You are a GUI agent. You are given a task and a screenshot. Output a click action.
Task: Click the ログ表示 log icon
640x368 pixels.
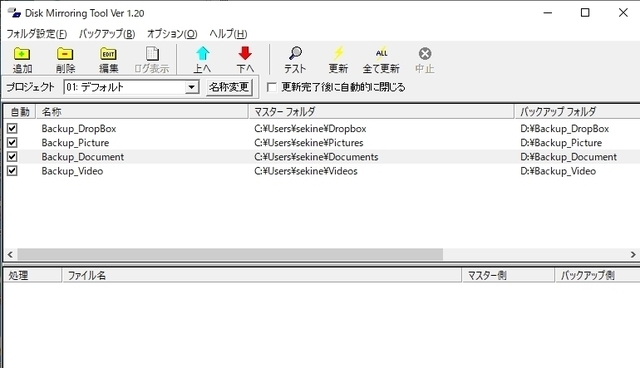(x=152, y=54)
